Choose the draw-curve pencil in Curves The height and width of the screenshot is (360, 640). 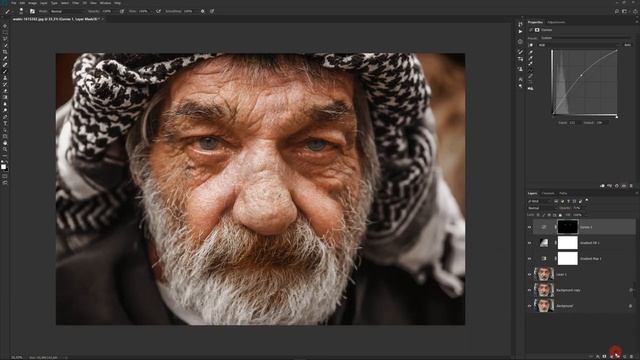point(531,76)
